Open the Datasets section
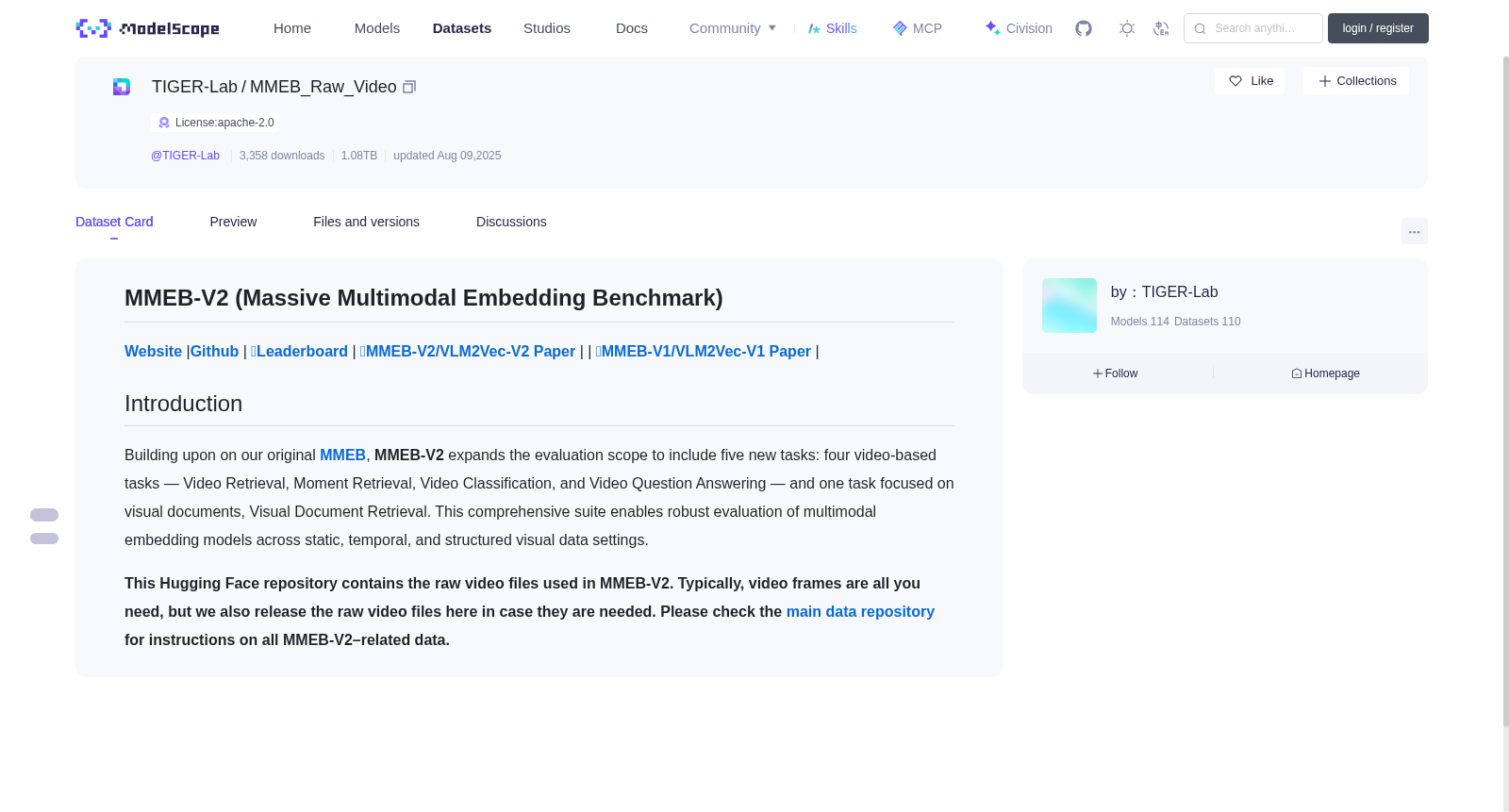 [x=462, y=28]
